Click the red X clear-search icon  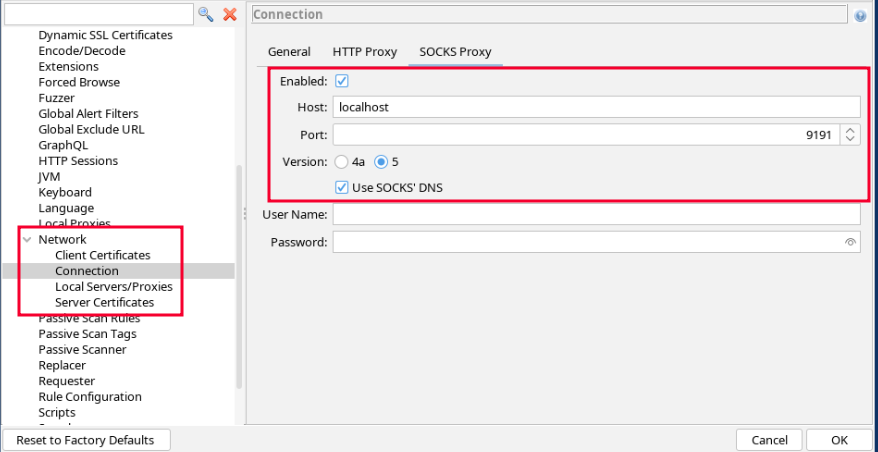pos(230,14)
